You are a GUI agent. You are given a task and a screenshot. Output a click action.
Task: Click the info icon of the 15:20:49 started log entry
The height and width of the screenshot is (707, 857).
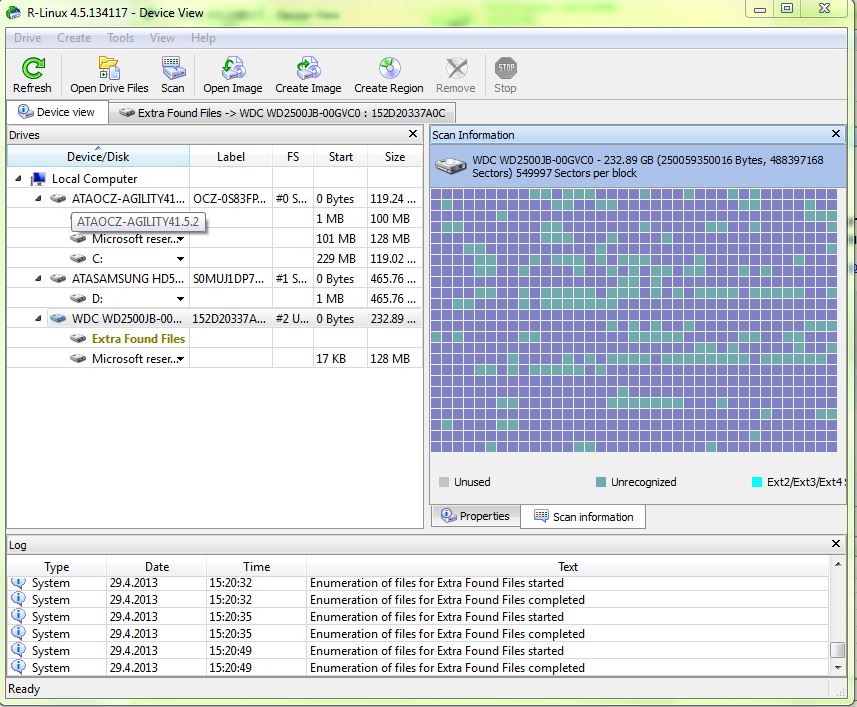[18, 649]
